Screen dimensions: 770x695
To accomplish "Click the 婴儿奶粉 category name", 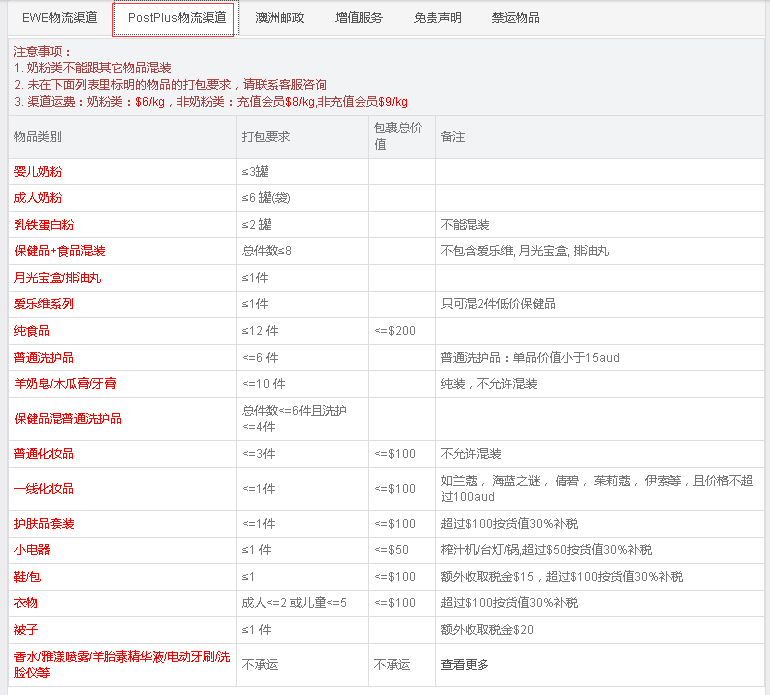I will tap(38, 172).
